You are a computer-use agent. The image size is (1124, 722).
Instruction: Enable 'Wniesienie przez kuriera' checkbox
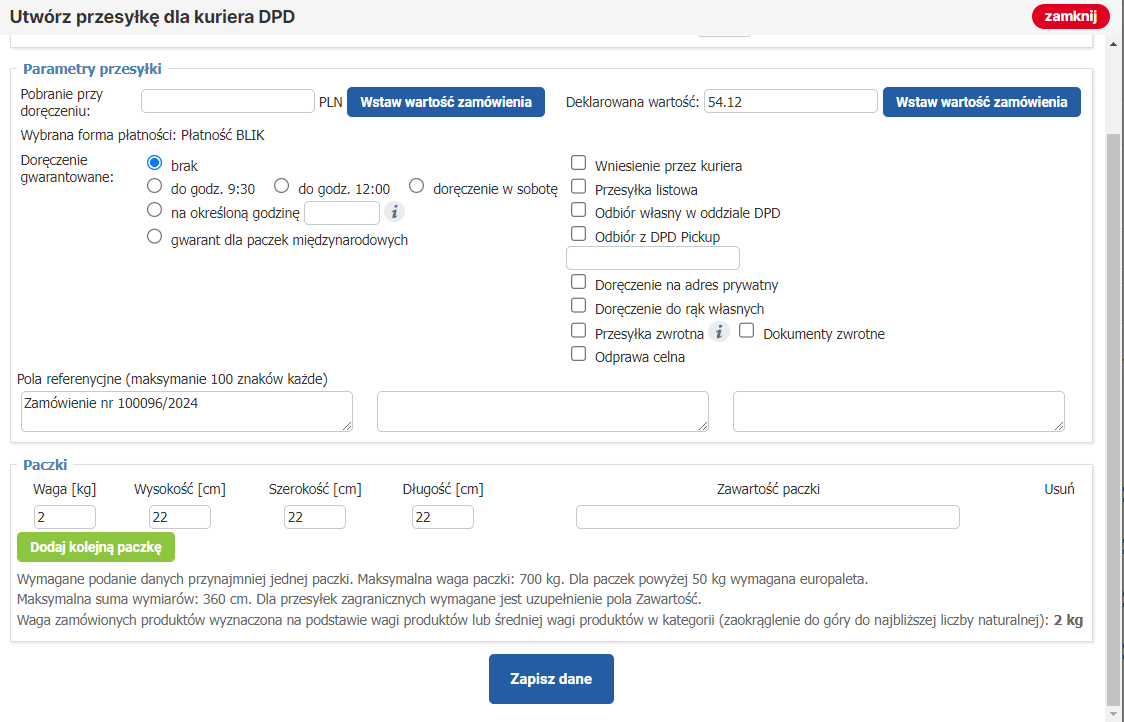pos(578,163)
